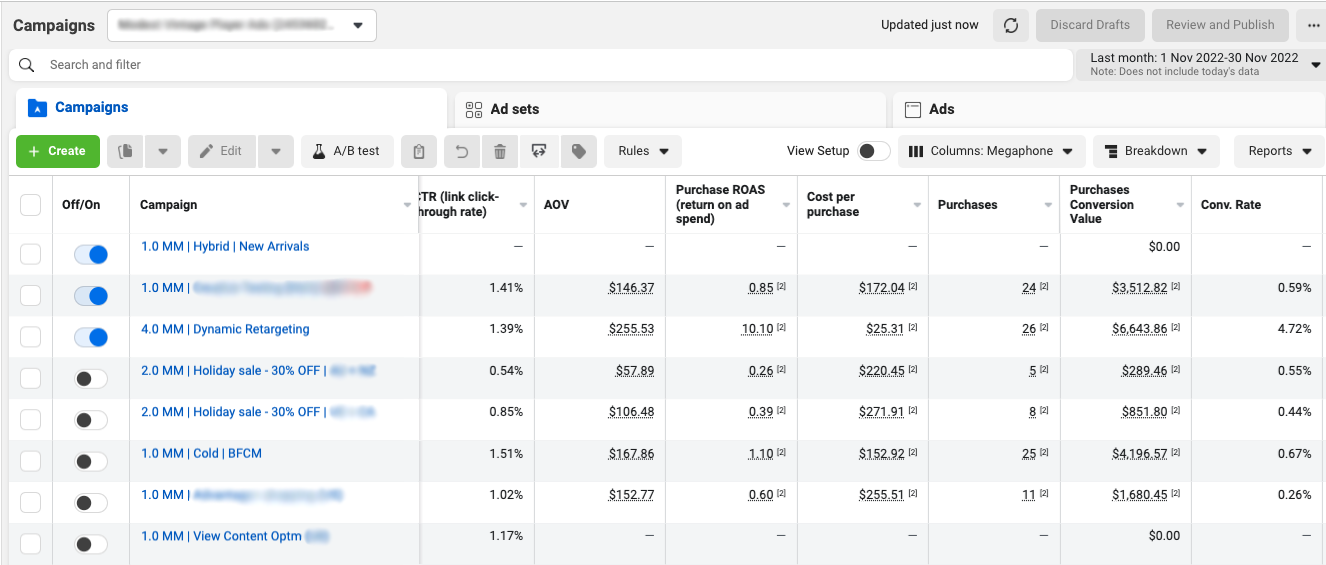Click the trash delete icon
This screenshot has height=565, width=1326.
pos(500,151)
